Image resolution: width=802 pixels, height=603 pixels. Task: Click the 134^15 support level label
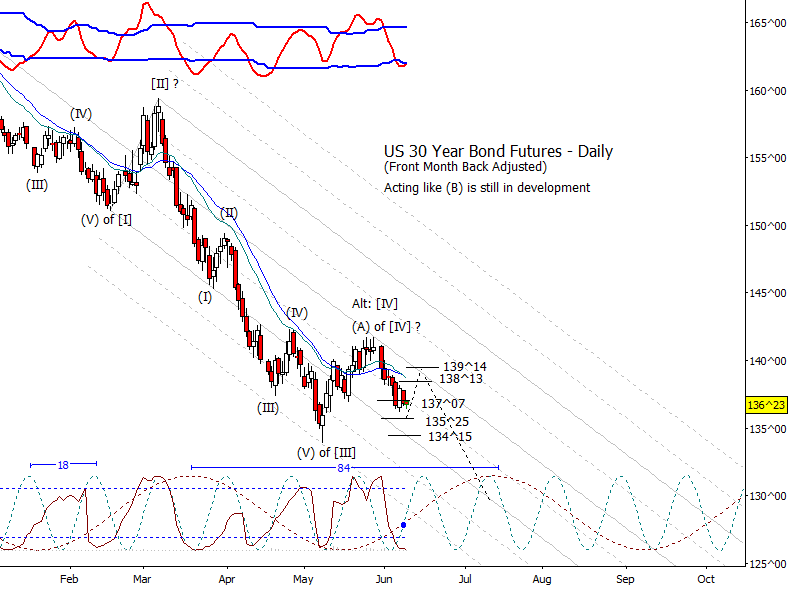click(450, 436)
